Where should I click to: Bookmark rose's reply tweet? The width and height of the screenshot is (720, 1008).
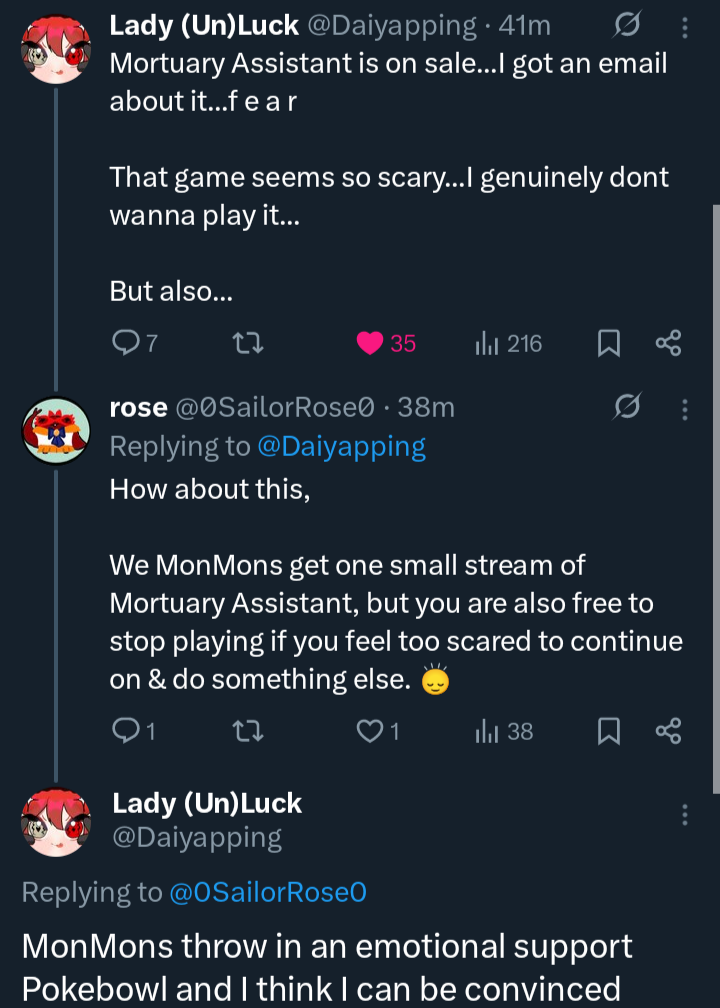608,732
